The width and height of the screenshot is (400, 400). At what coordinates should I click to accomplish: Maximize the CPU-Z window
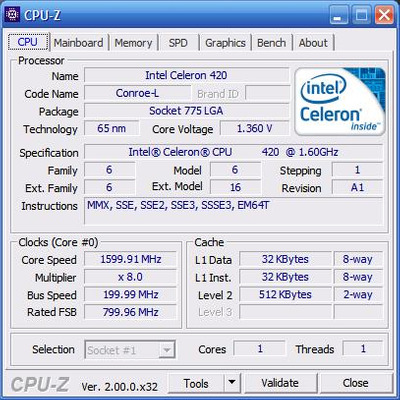pyautogui.click(x=361, y=15)
